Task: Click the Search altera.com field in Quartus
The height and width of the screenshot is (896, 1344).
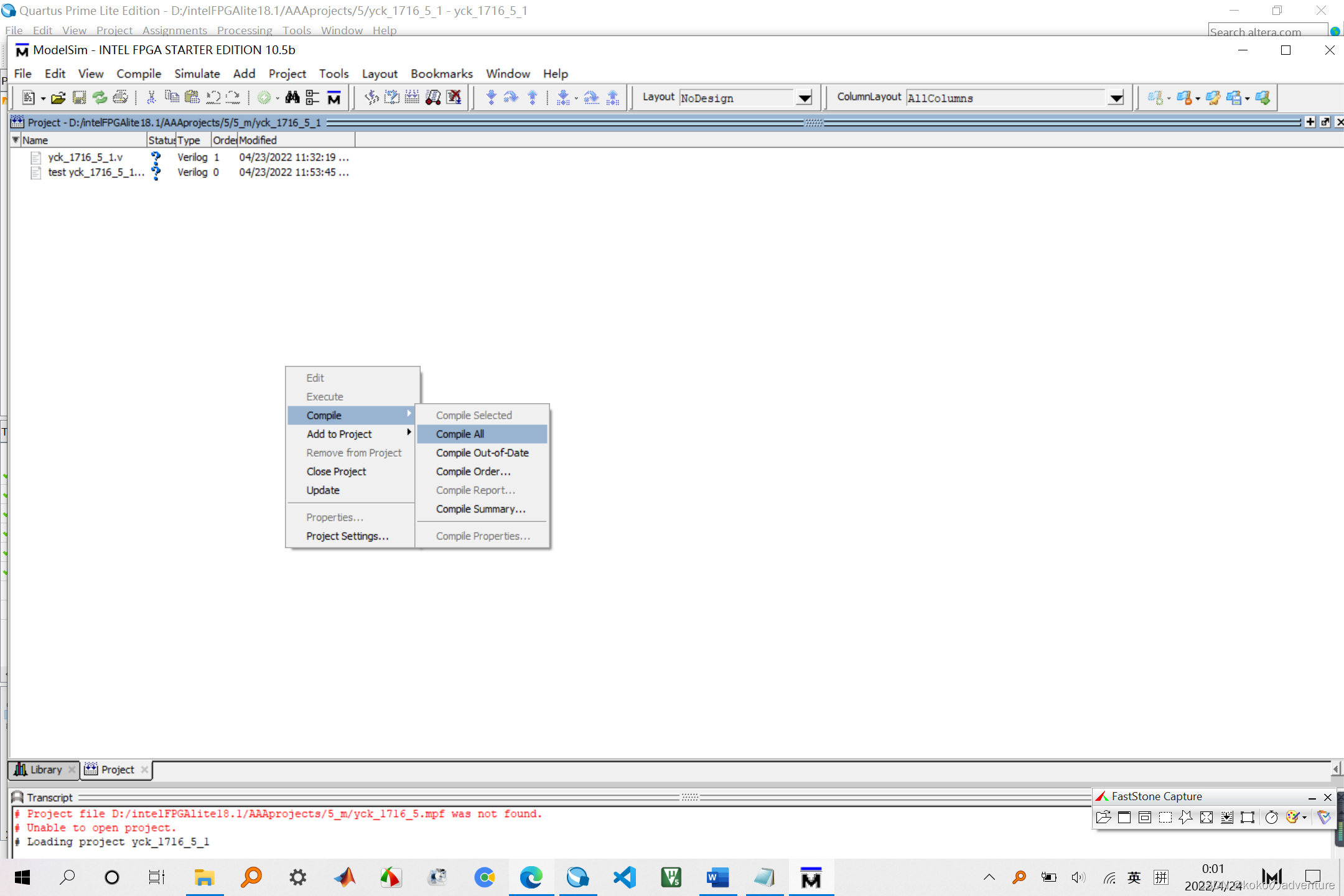Action: [1267, 31]
